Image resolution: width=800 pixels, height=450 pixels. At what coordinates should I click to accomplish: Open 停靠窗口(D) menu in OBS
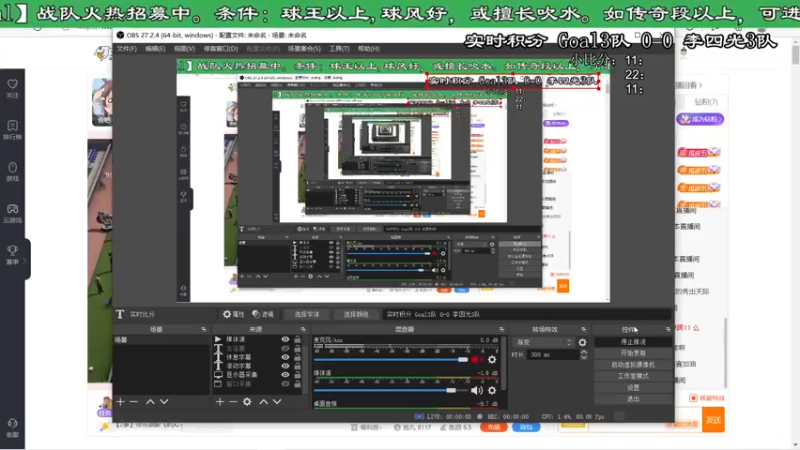[221, 48]
